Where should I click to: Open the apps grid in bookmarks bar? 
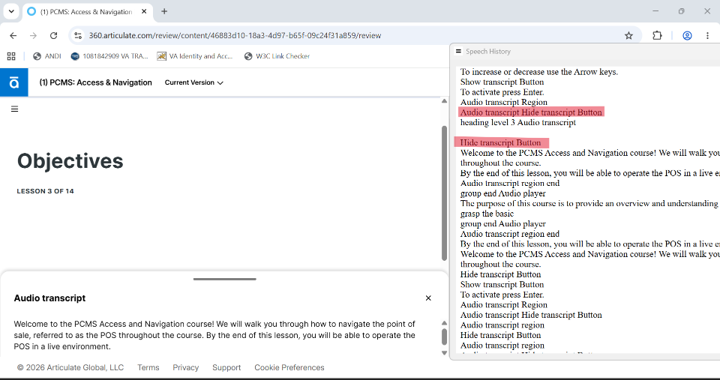click(11, 56)
